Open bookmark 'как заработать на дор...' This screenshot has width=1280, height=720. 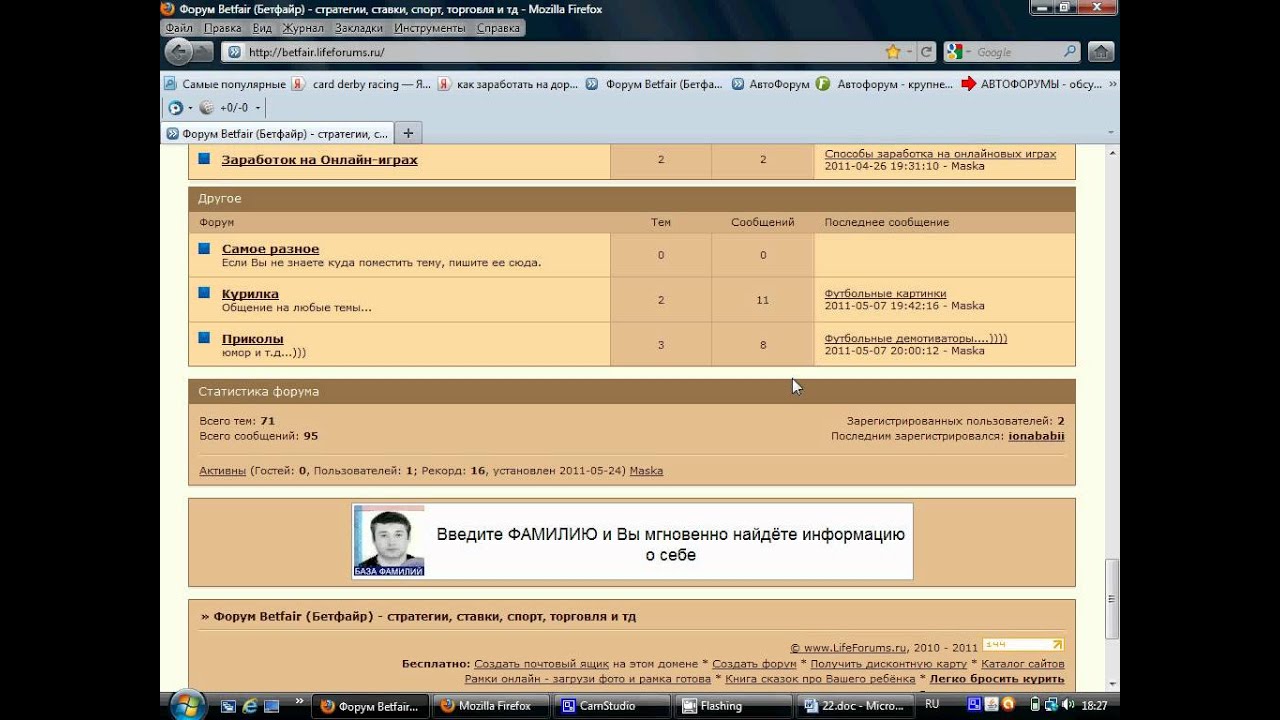(508, 84)
